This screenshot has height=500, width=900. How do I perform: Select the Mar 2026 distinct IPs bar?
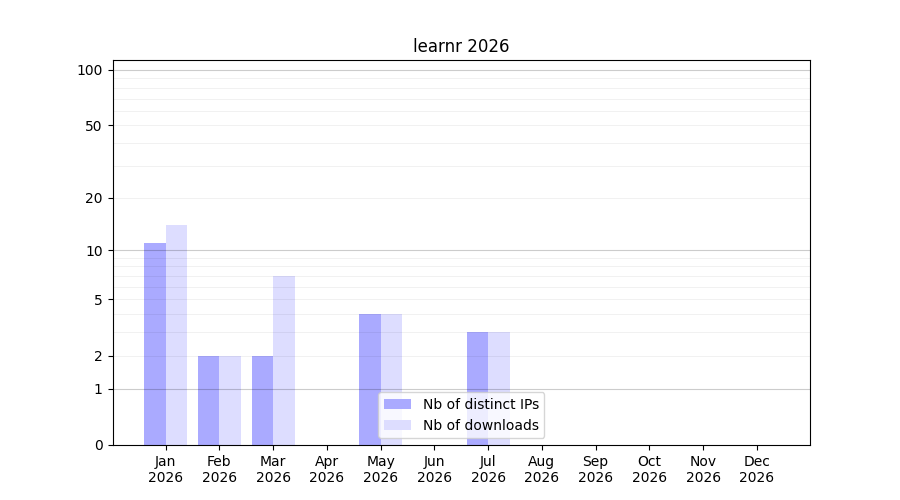point(262,401)
